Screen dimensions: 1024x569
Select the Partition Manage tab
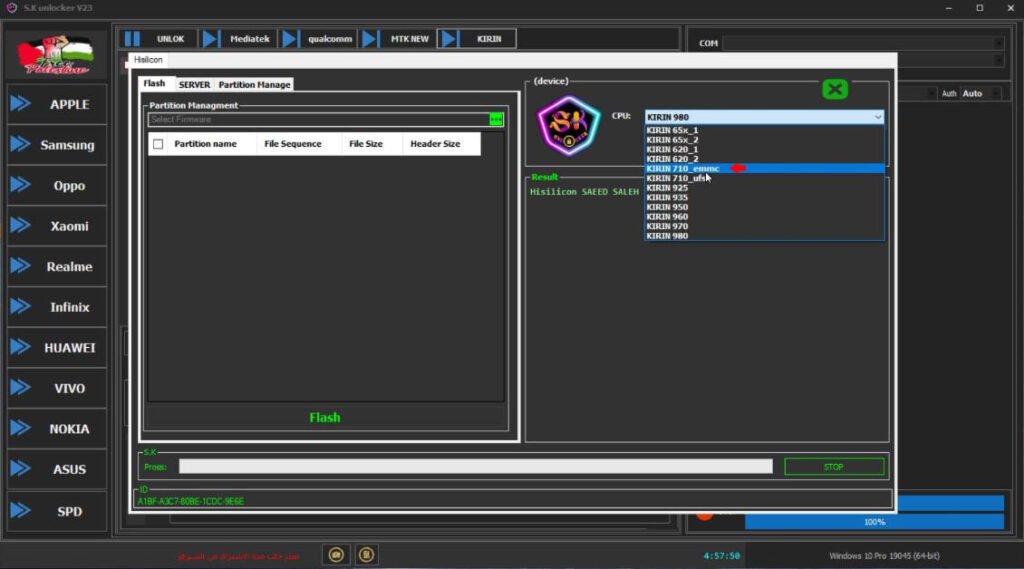(x=254, y=85)
